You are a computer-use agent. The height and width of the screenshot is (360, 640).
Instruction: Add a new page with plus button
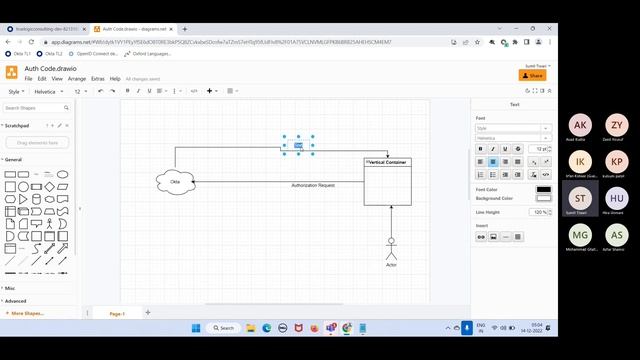(148, 313)
